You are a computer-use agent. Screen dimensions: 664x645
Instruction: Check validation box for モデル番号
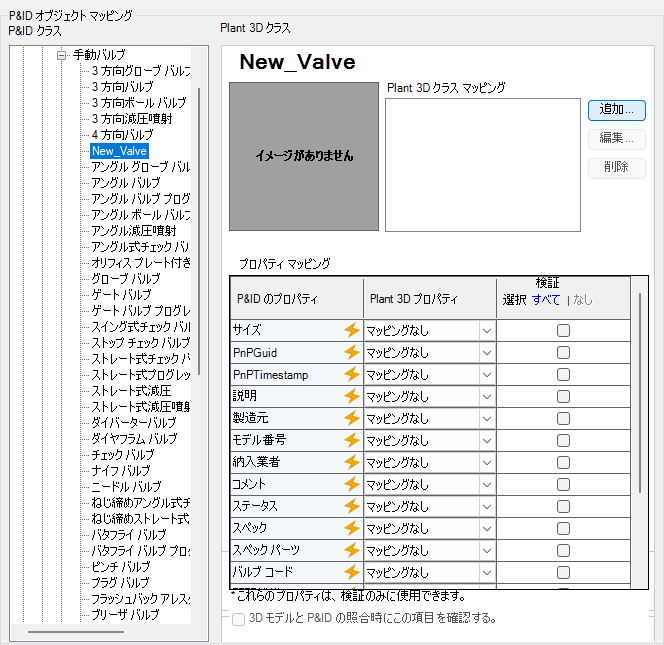[563, 440]
